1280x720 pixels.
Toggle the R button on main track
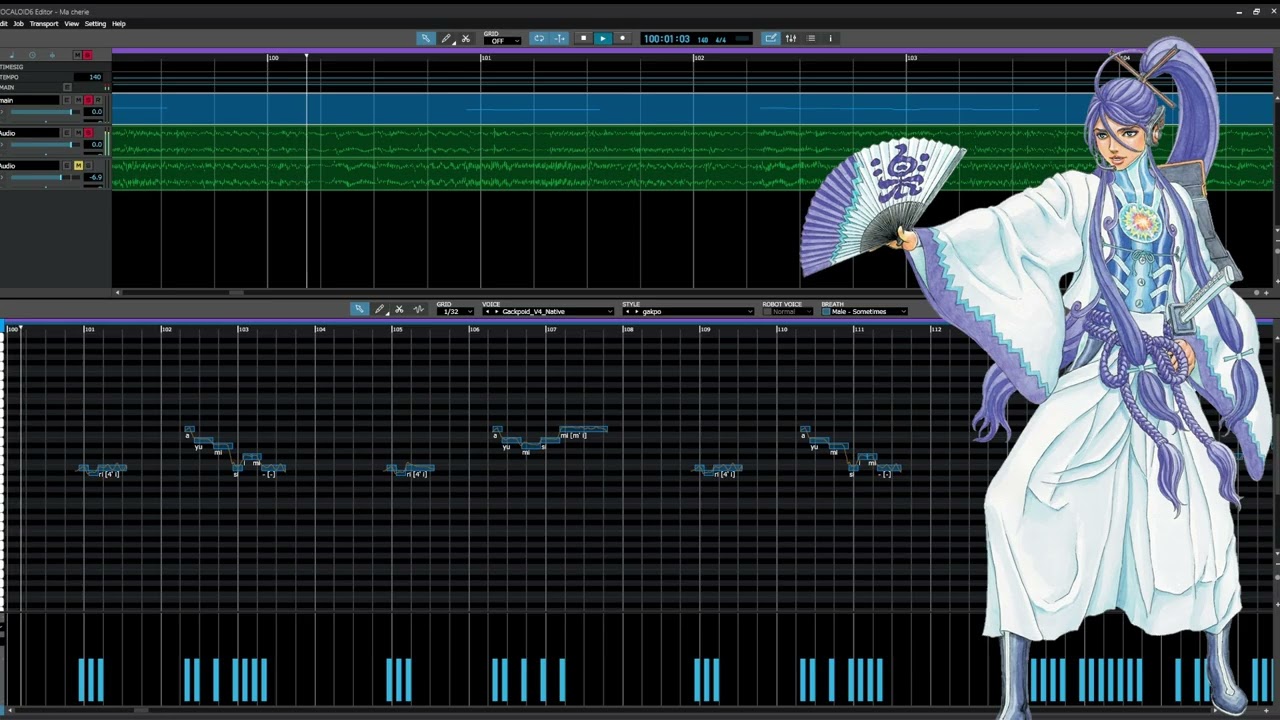pyautogui.click(x=98, y=100)
